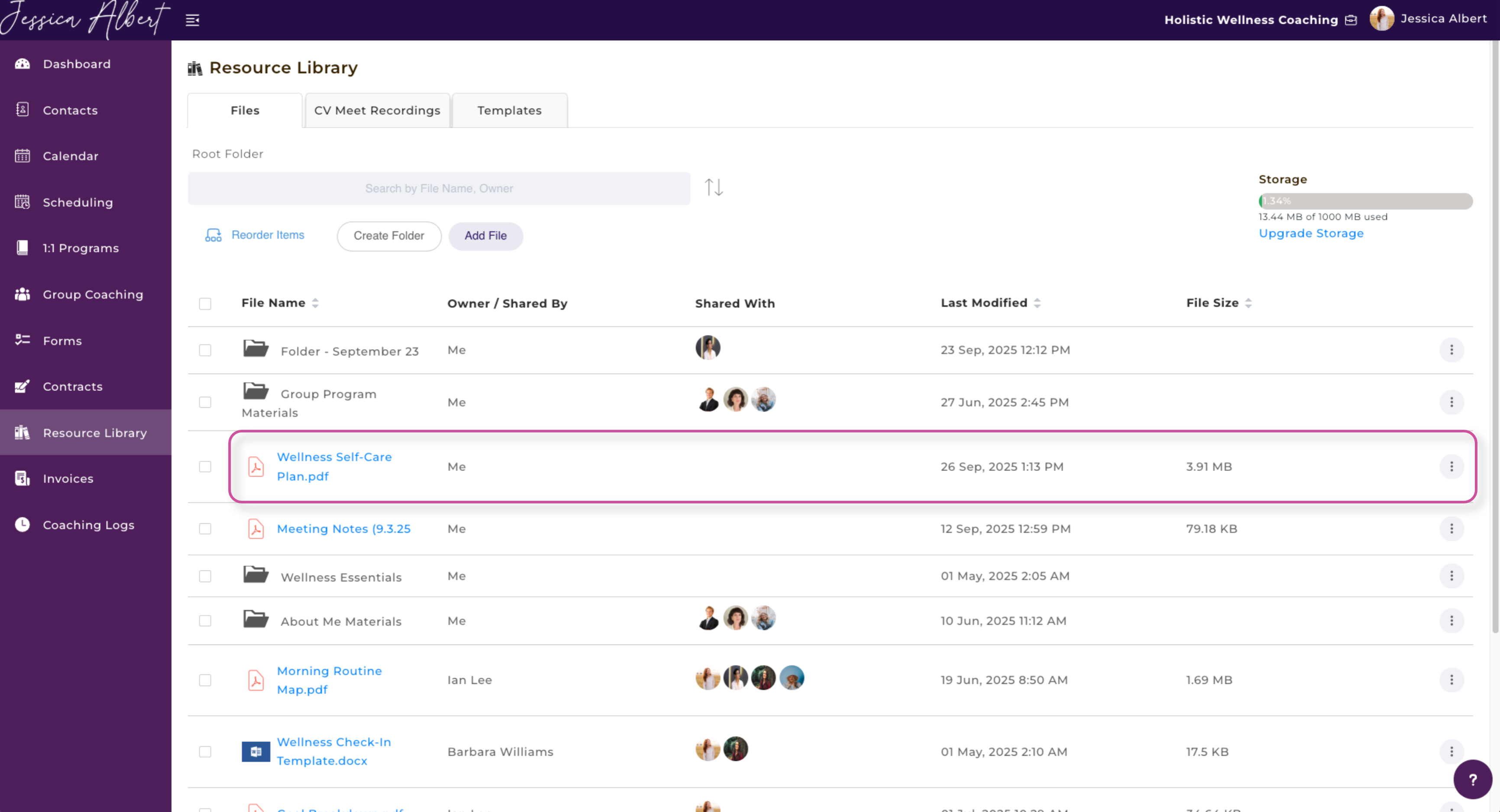Click the sort order arrows icon
The image size is (1500, 812).
(713, 187)
